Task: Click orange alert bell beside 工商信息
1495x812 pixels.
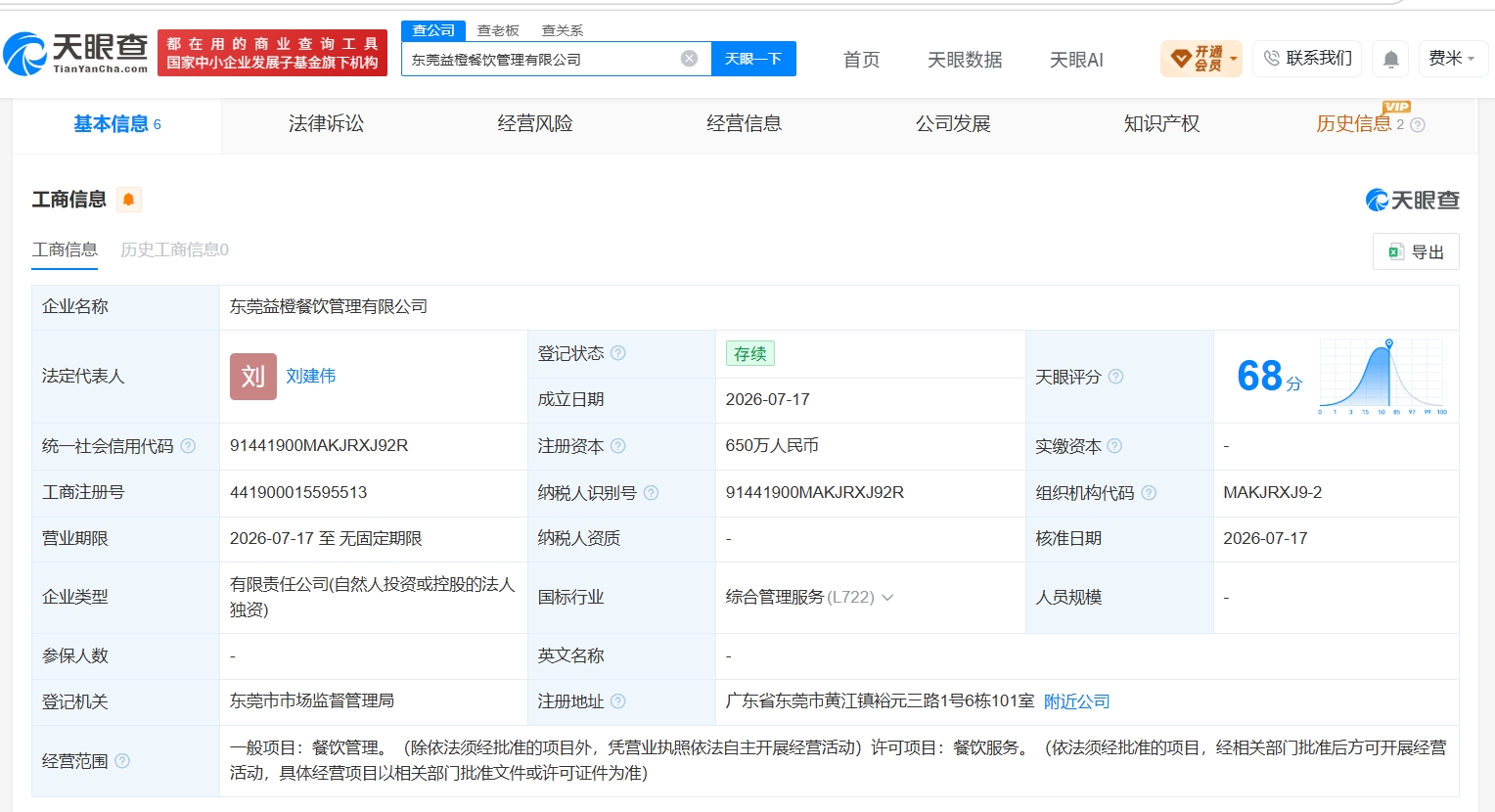Action: (x=128, y=200)
